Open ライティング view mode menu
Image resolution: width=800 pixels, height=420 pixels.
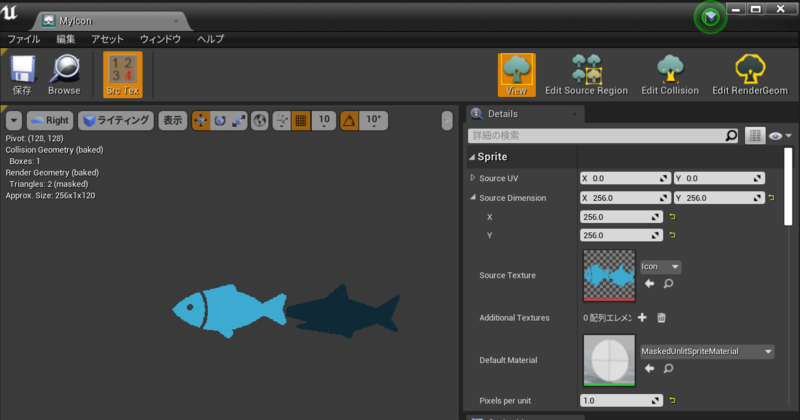point(116,121)
